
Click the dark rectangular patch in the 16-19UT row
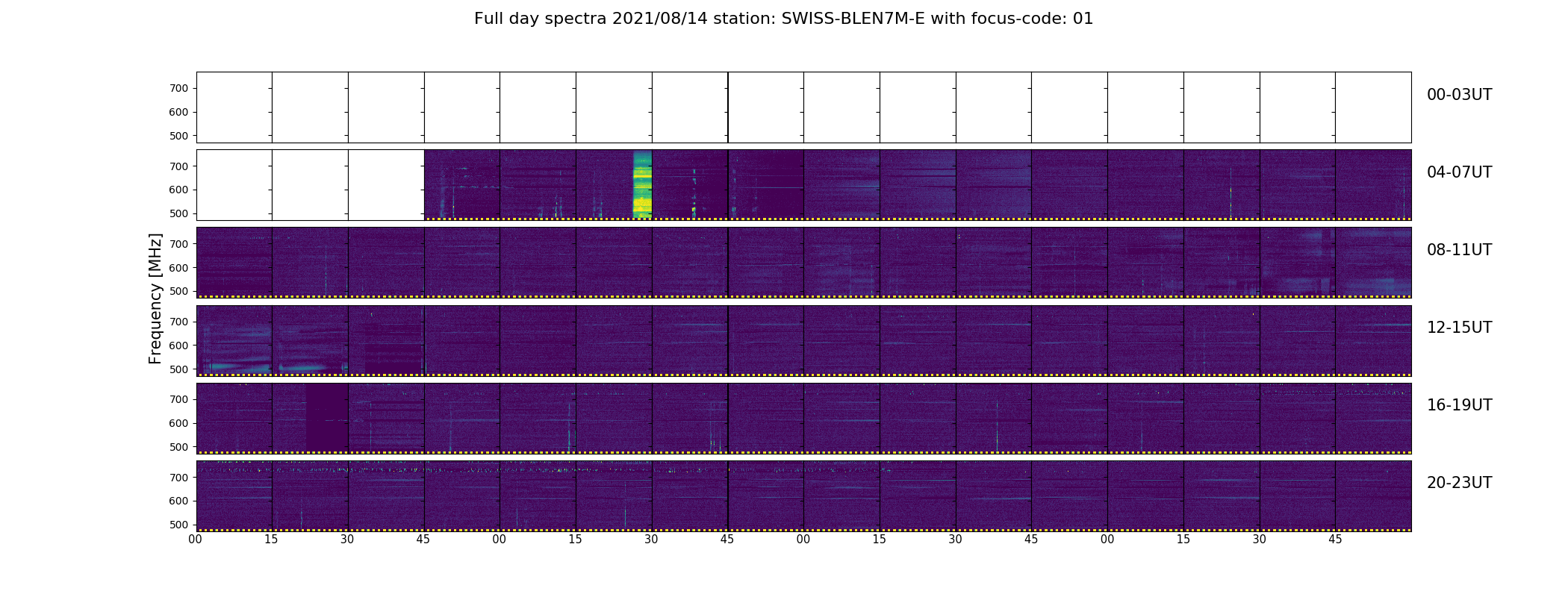click(x=327, y=417)
